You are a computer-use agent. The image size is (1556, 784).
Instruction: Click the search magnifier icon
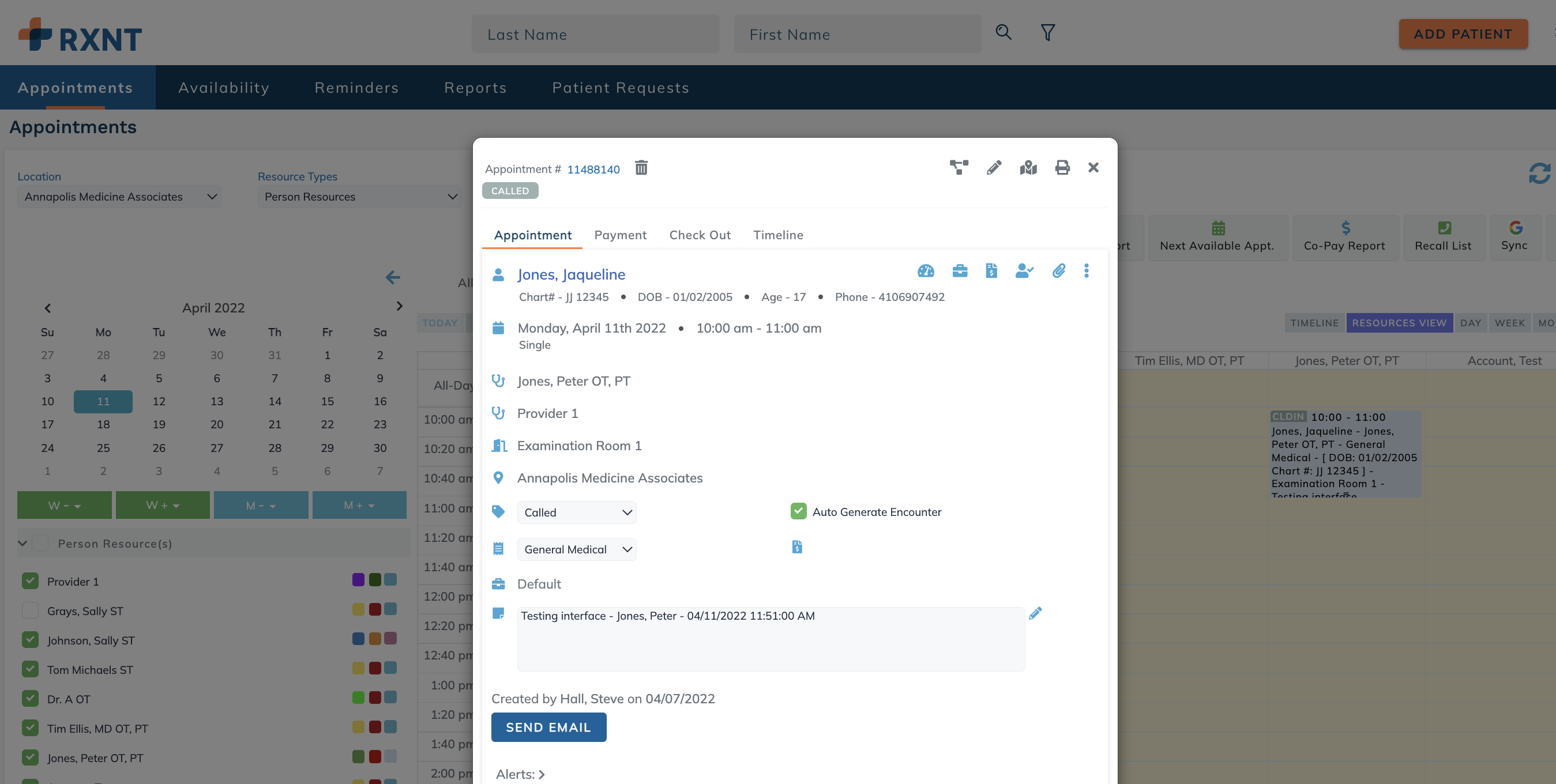(1003, 33)
